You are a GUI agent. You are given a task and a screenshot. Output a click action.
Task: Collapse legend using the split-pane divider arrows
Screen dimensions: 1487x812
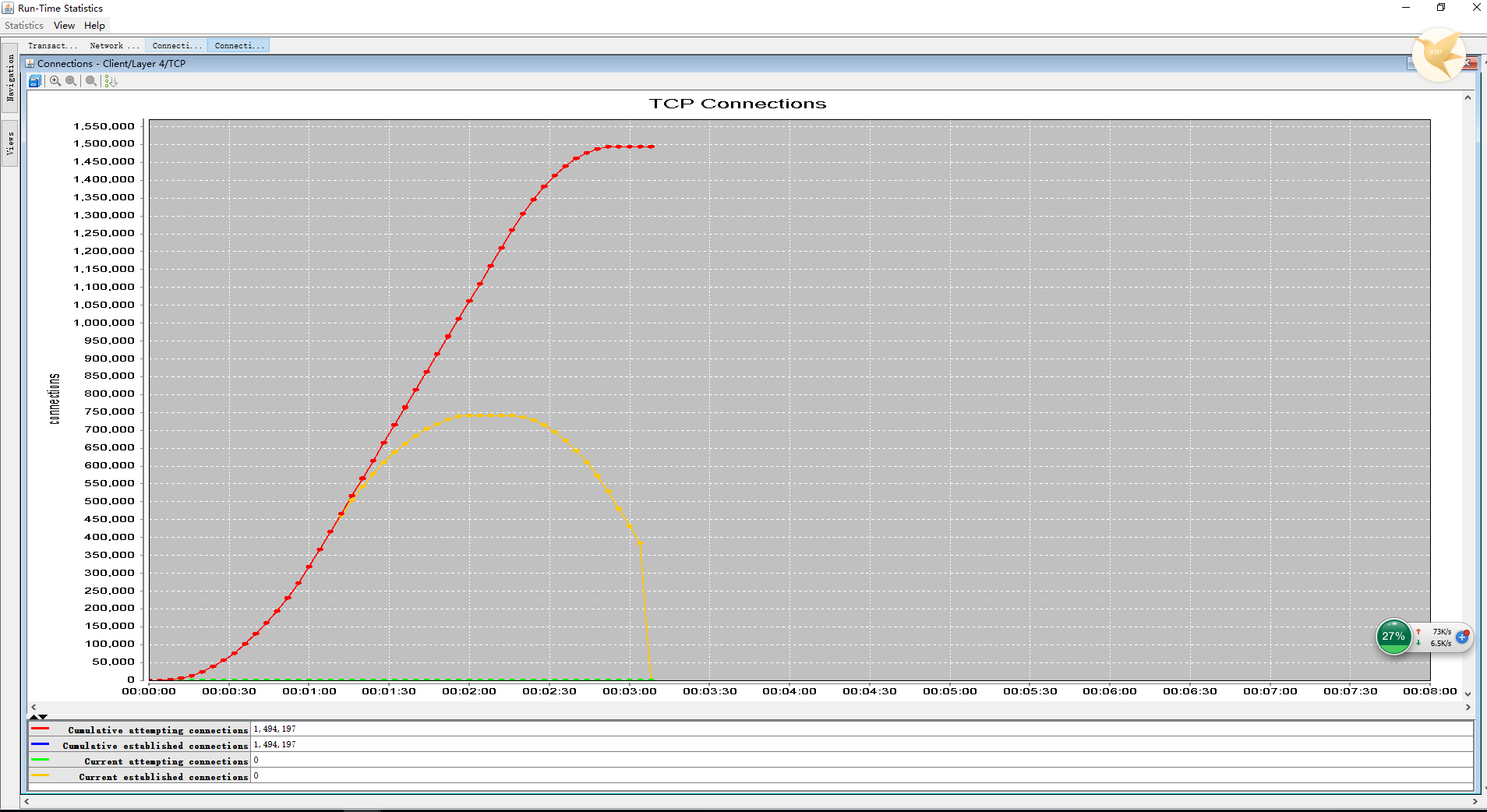[x=44, y=717]
